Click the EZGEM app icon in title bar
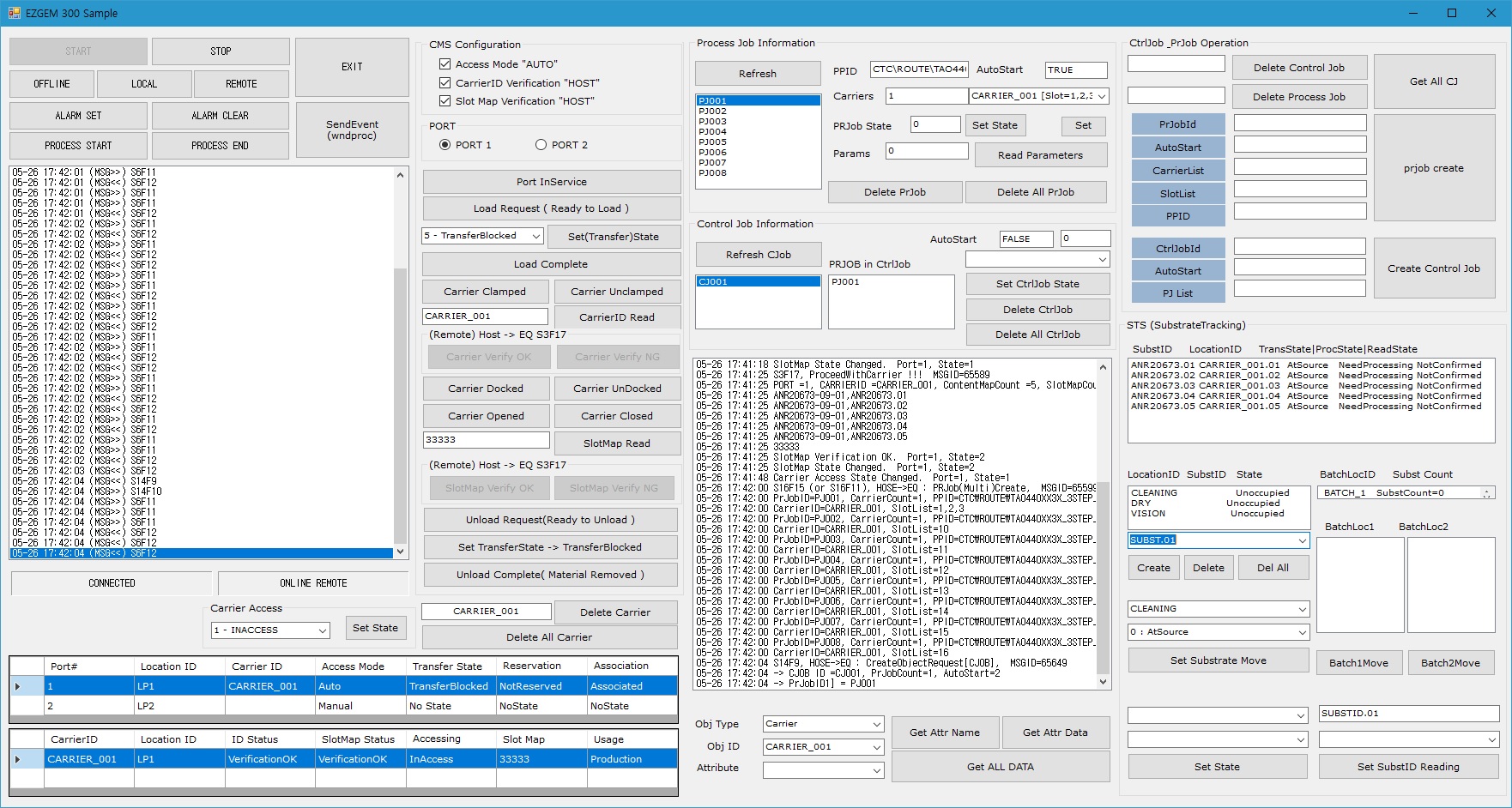The height and width of the screenshot is (808, 1512). click(x=14, y=13)
